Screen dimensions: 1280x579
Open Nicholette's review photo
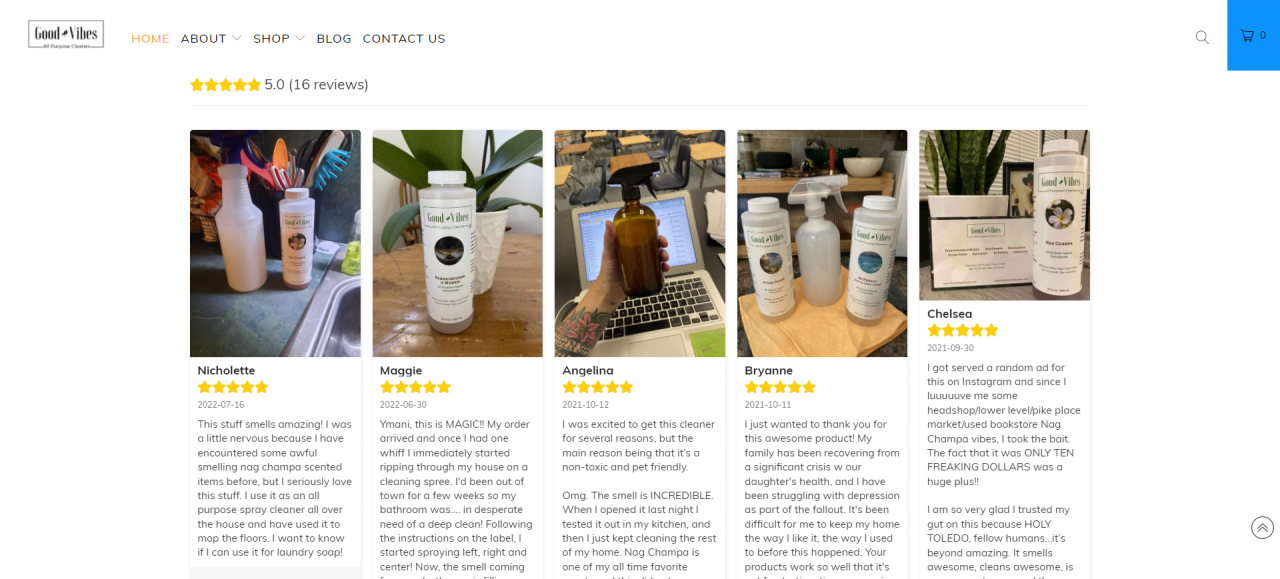275,243
